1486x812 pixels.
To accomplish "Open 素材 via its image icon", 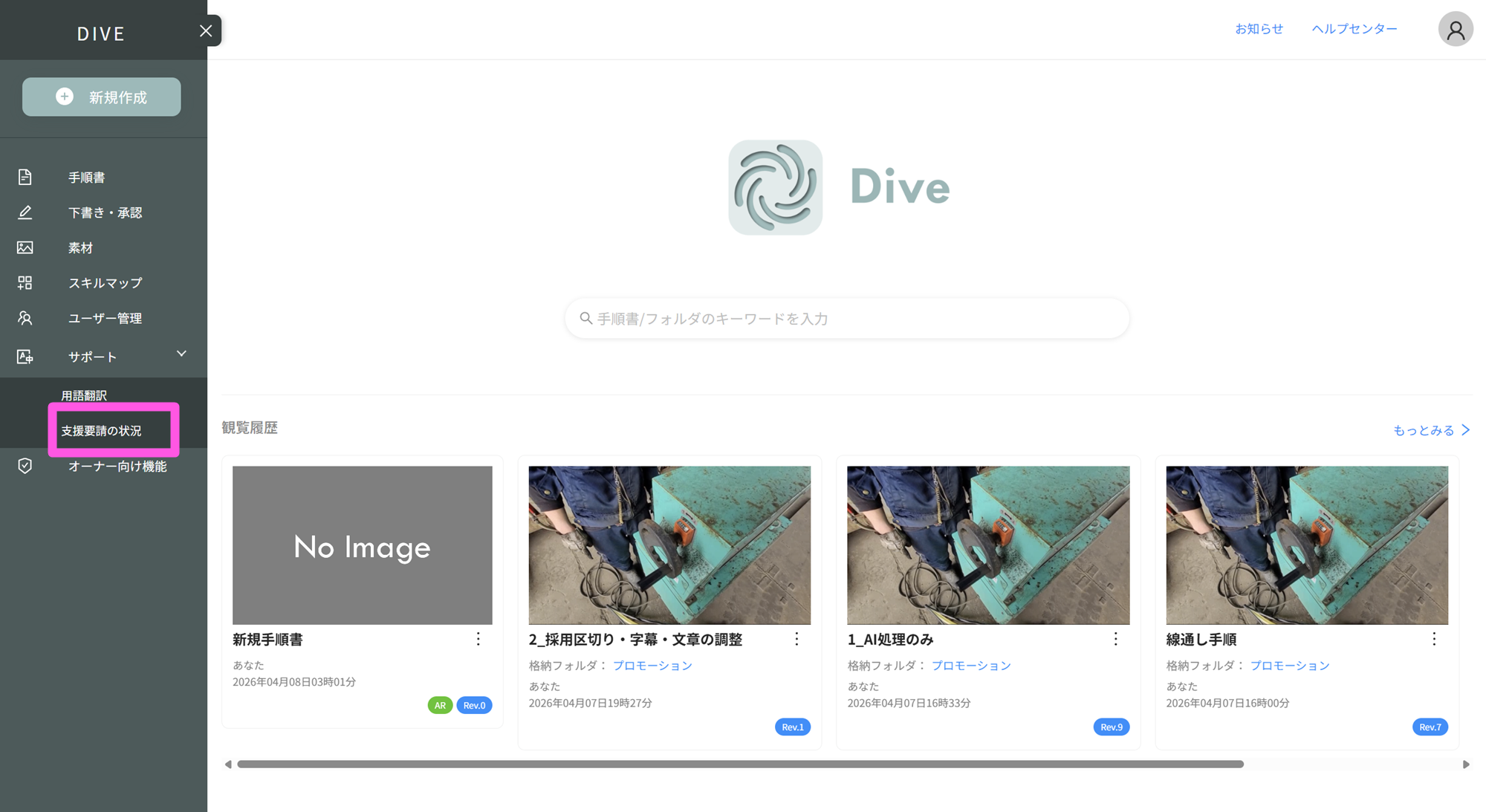I will 25,247.
